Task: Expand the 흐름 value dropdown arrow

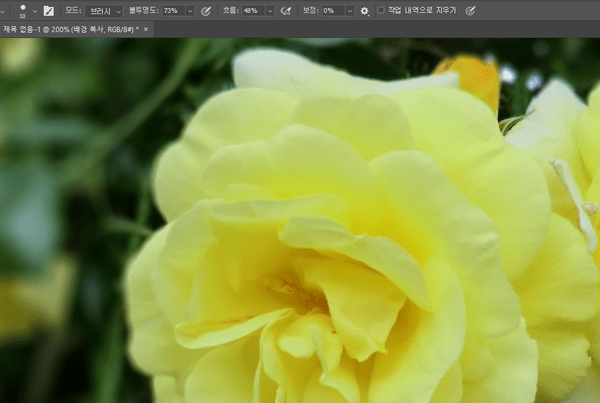Action: click(268, 11)
